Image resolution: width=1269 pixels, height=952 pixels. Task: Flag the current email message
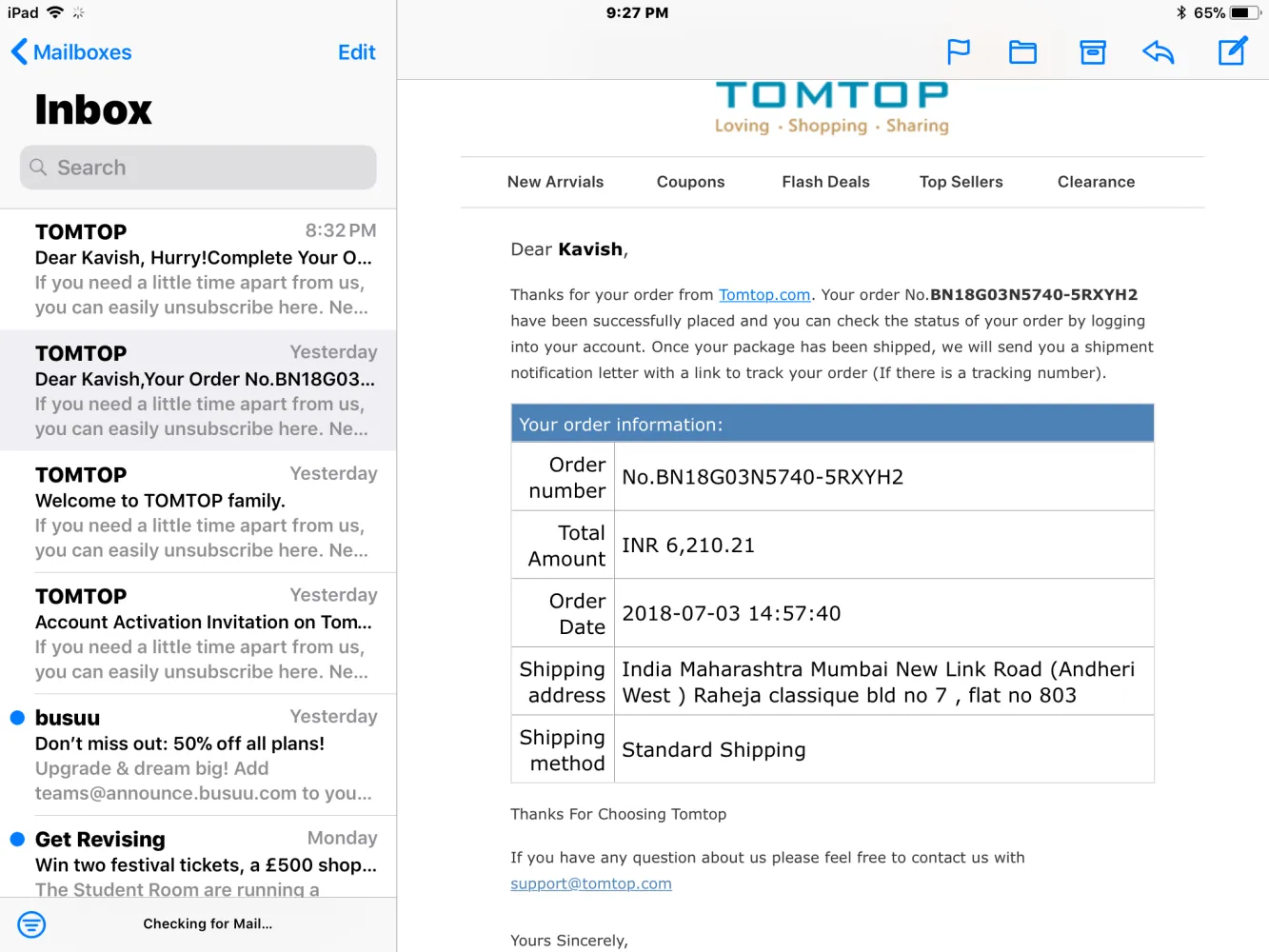(958, 51)
